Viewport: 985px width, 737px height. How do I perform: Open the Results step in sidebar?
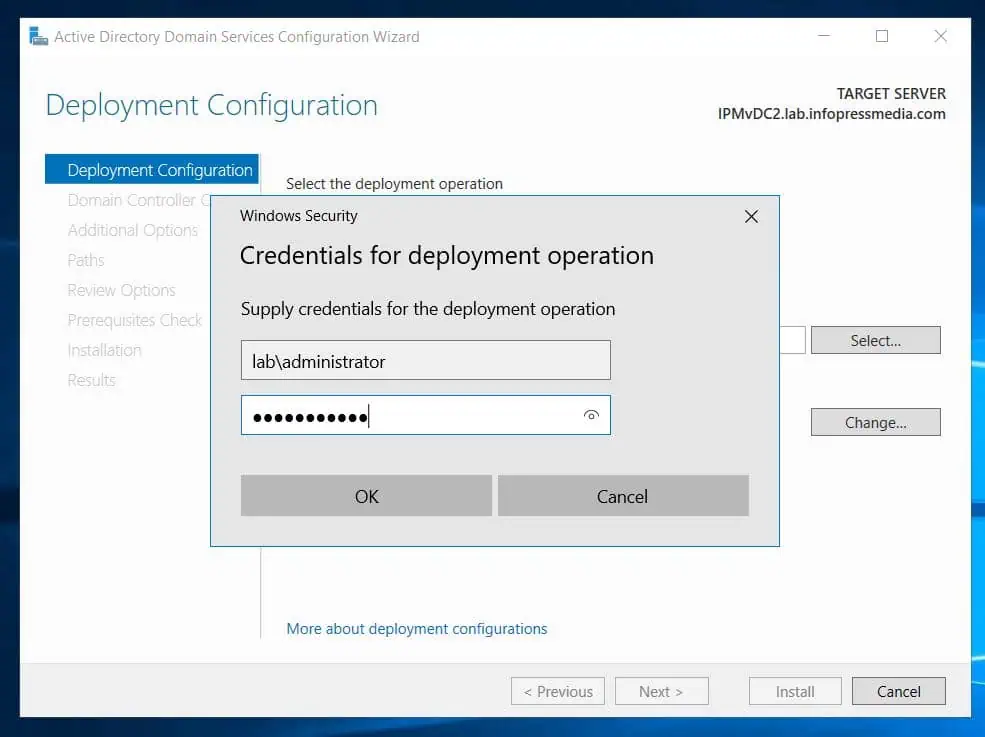coord(92,380)
